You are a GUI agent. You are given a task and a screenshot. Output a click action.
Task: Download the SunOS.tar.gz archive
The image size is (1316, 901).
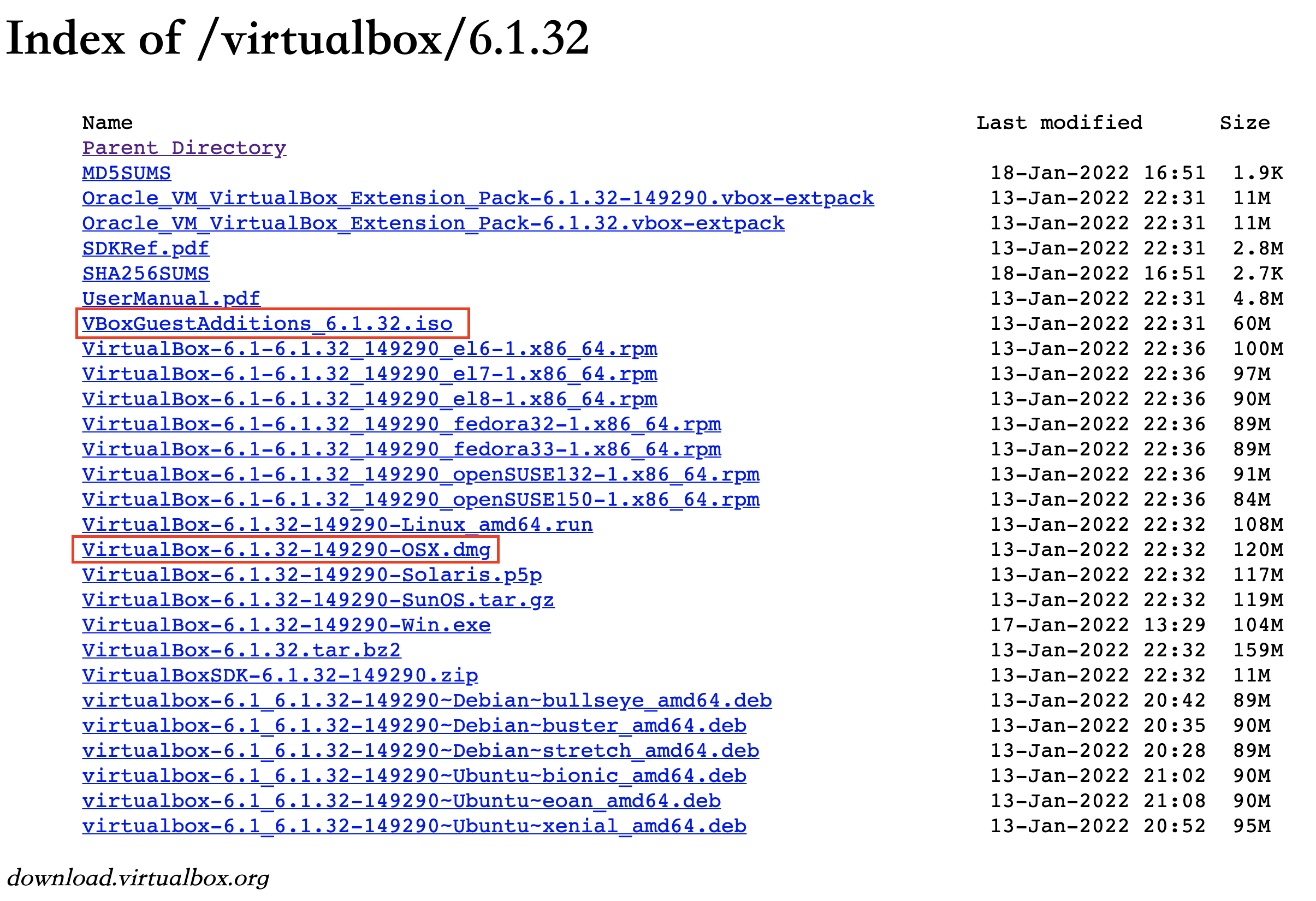[x=318, y=600]
